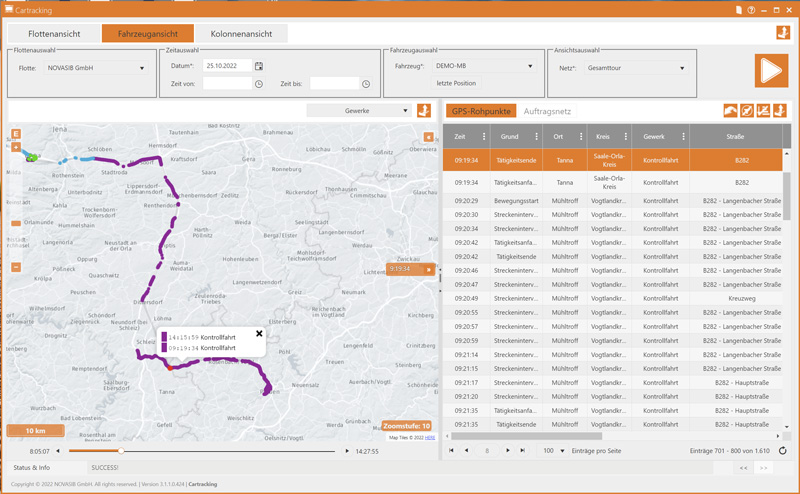800x494 pixels.
Task: Select the 09:20:29 Bewegungsstart row
Action: pyautogui.click(x=612, y=201)
